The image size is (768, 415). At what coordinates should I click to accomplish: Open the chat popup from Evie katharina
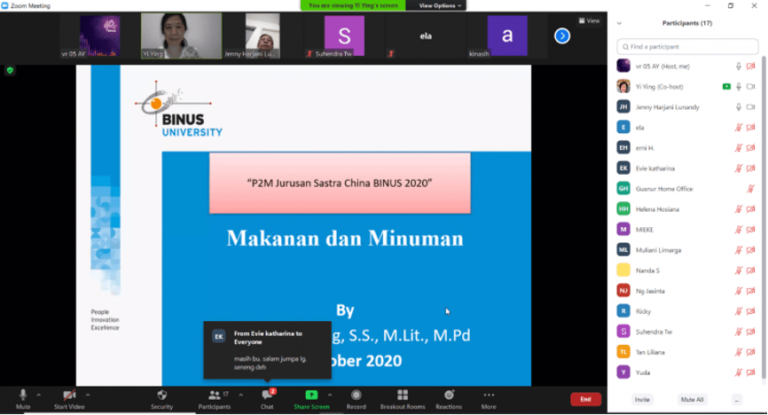click(267, 350)
